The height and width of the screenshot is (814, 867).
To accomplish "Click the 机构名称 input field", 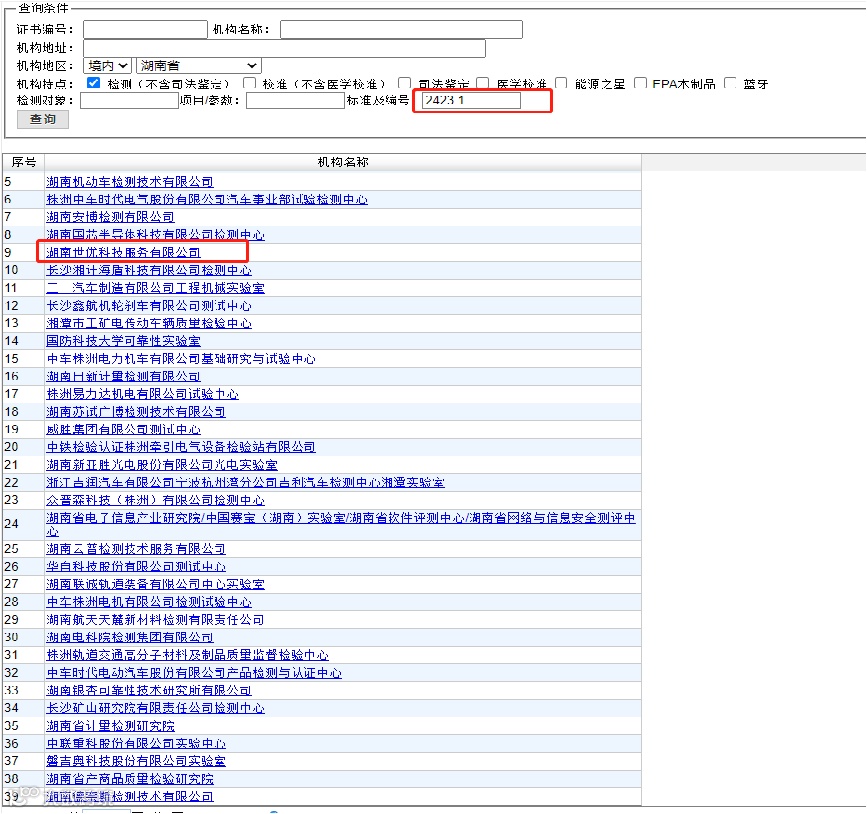I will (401, 29).
